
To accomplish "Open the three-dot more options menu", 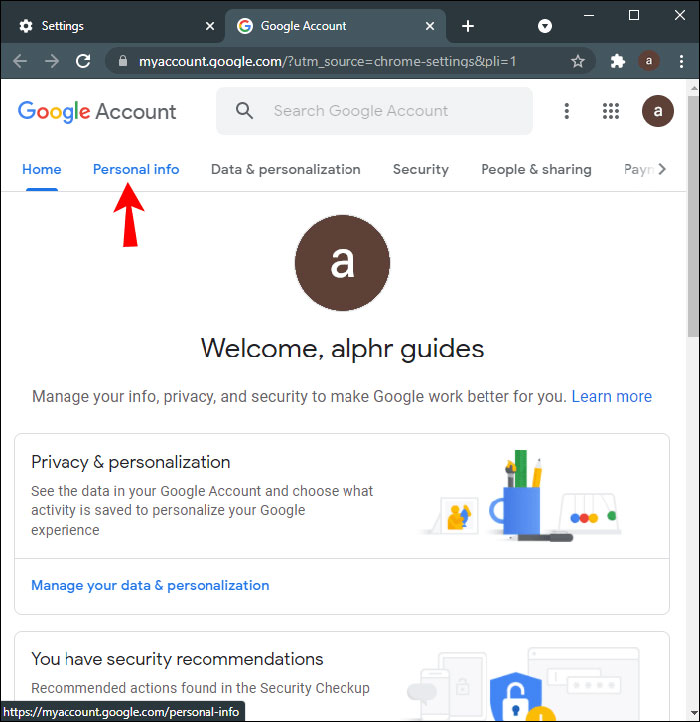I will 567,111.
